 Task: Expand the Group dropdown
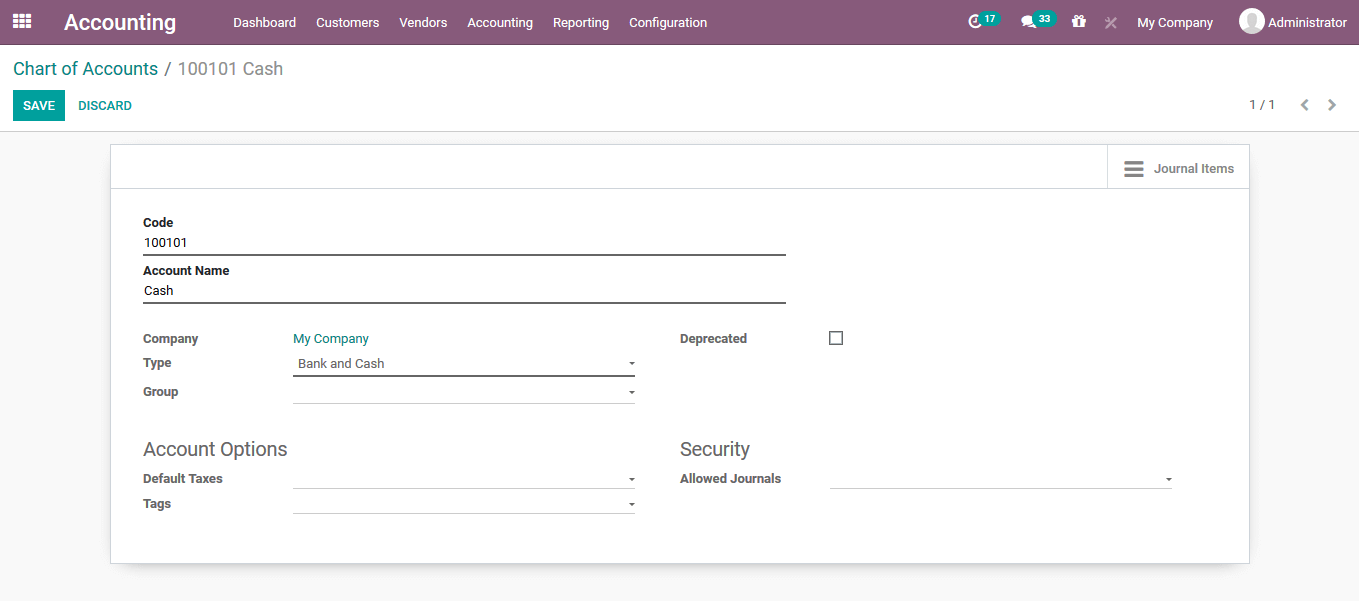click(631, 391)
